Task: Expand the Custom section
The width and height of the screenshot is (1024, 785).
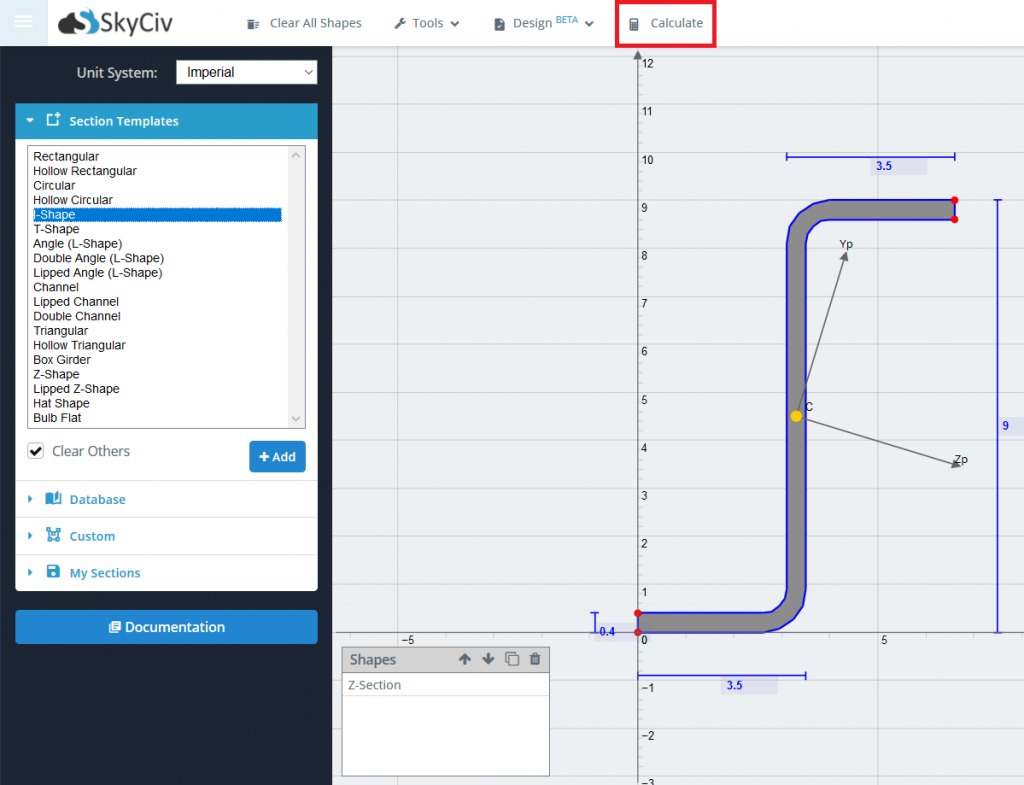Action: point(92,536)
